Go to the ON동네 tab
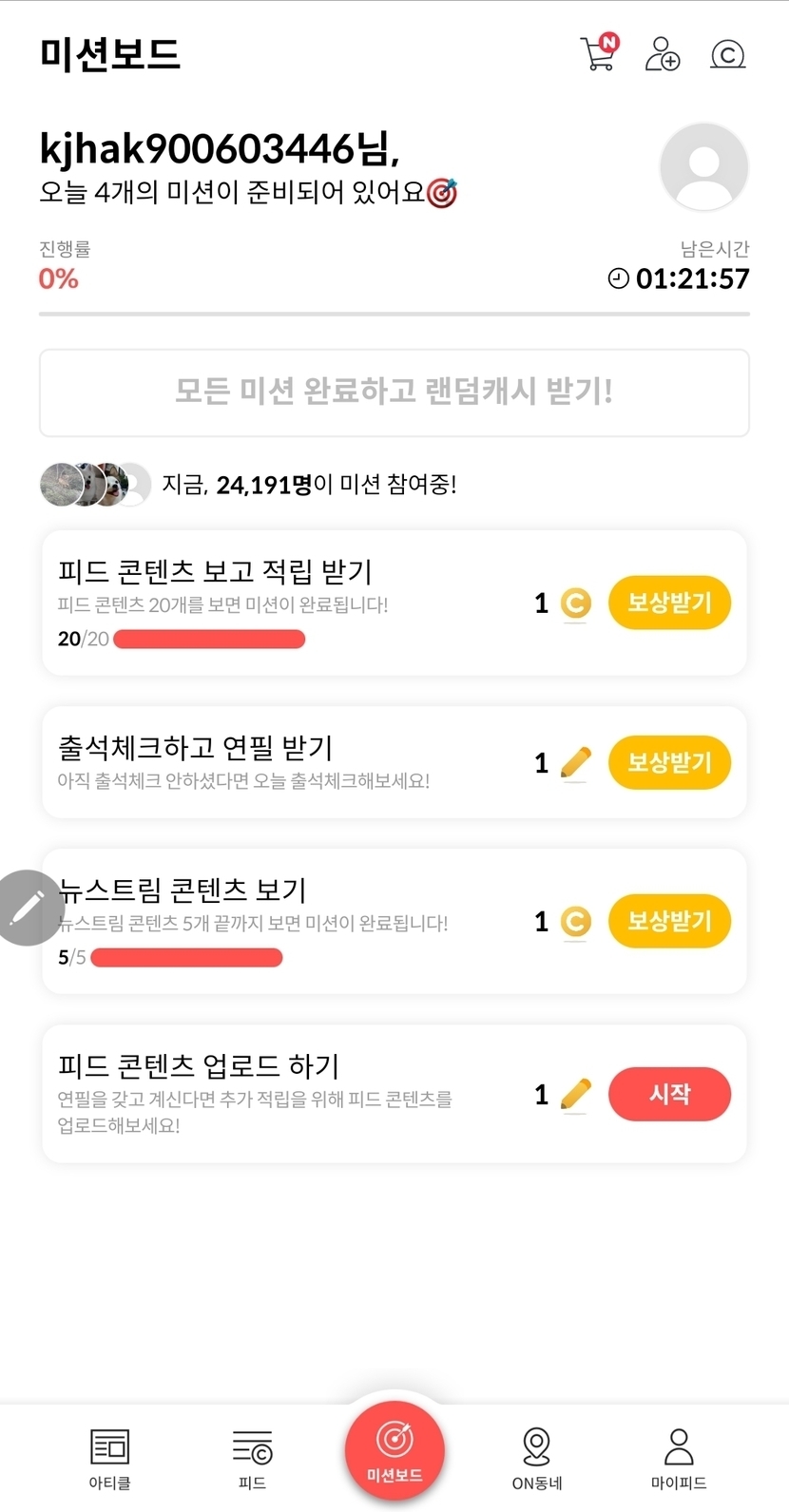 pyautogui.click(x=537, y=1458)
